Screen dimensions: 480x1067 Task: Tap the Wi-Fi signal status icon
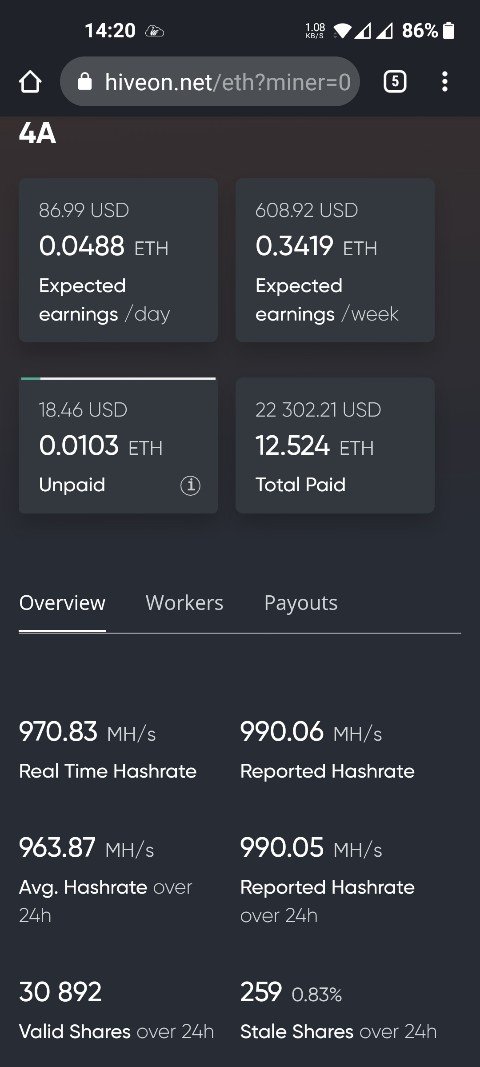[342, 31]
